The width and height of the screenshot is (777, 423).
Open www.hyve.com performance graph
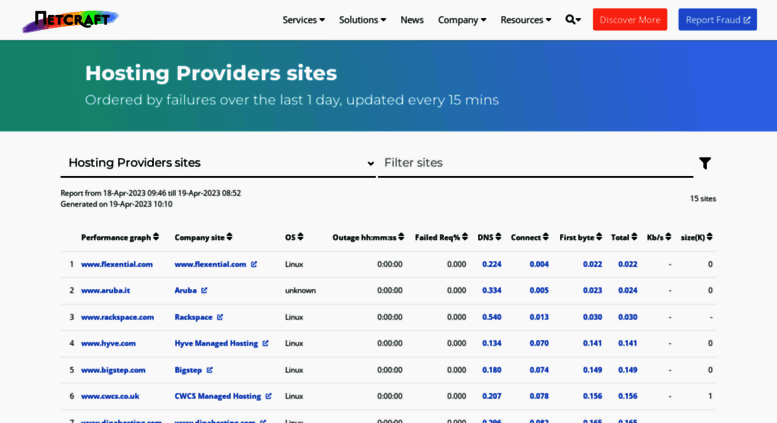(108, 343)
